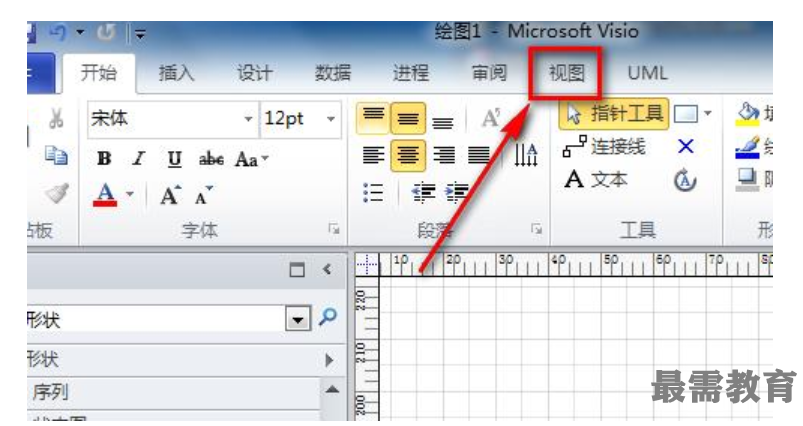The width and height of the screenshot is (803, 426).
Task: Click the shape search input field
Action: point(156,320)
